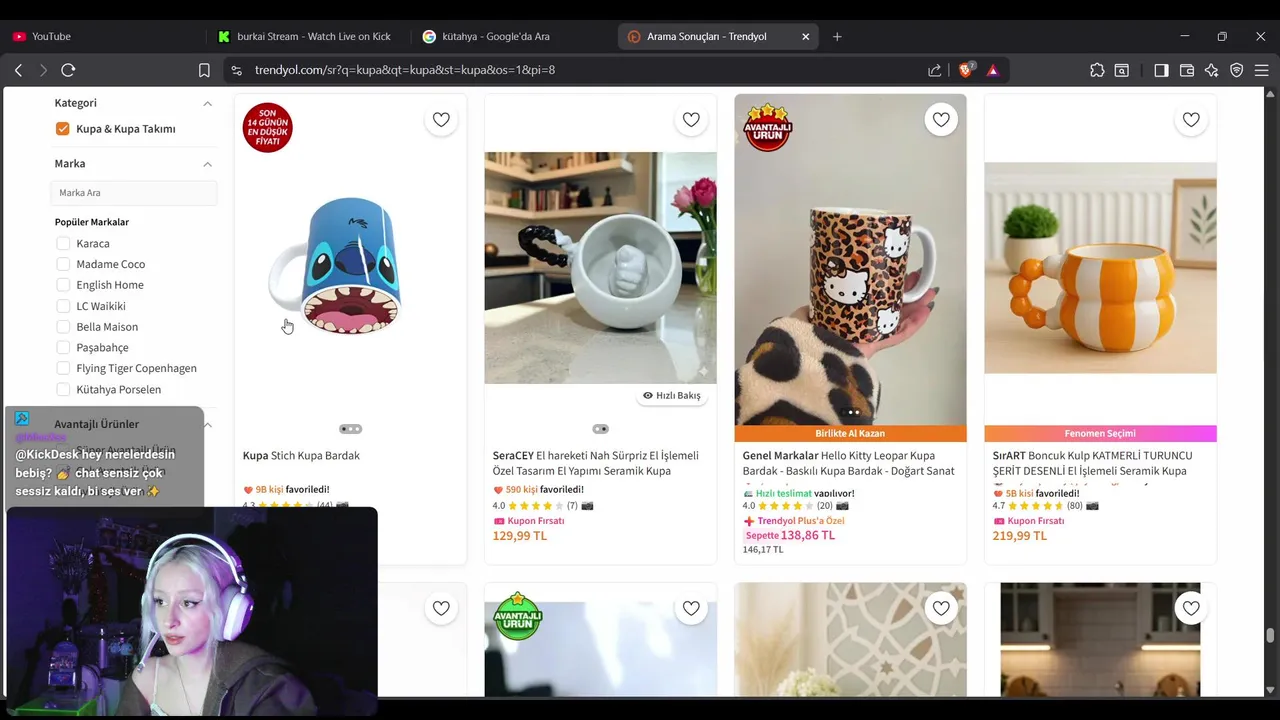Screen dimensions: 1280x720
Task: Click heart icon on Hello Kitty Leopar mug
Action: point(941,120)
